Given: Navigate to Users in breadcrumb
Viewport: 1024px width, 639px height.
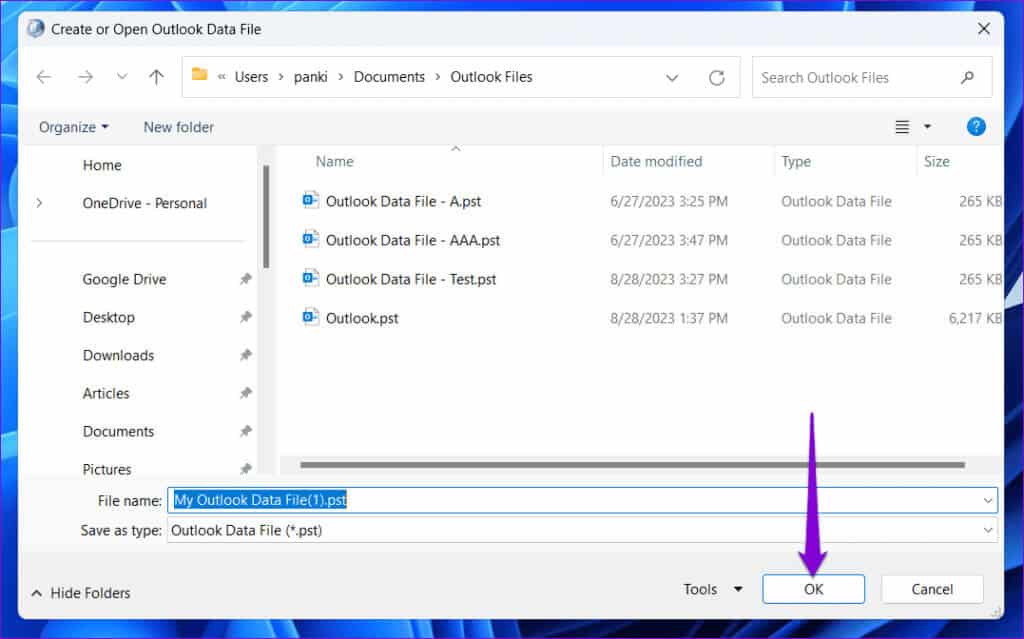Looking at the screenshot, I should [x=251, y=77].
